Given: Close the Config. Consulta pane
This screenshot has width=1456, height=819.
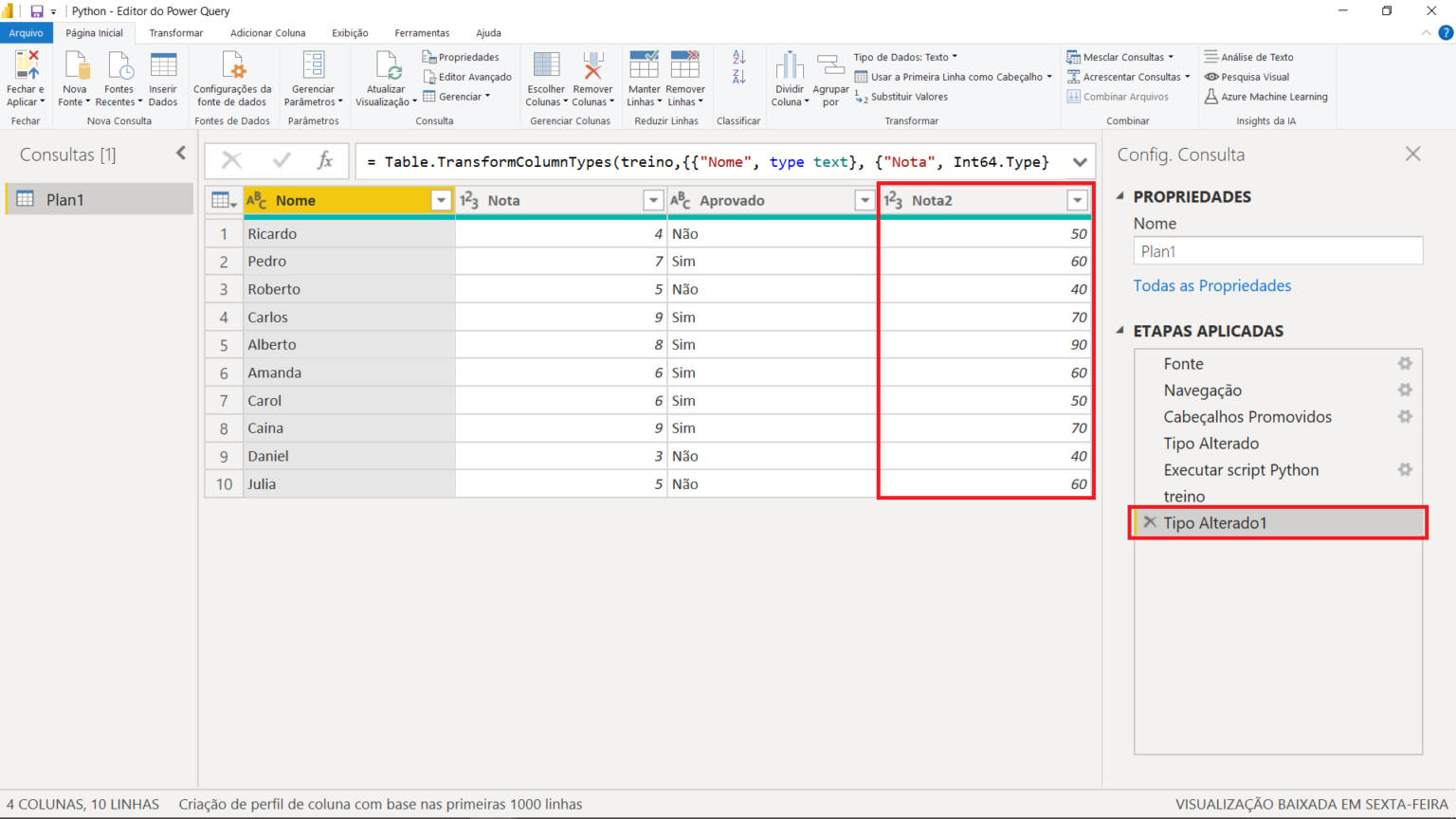Looking at the screenshot, I should [x=1412, y=154].
